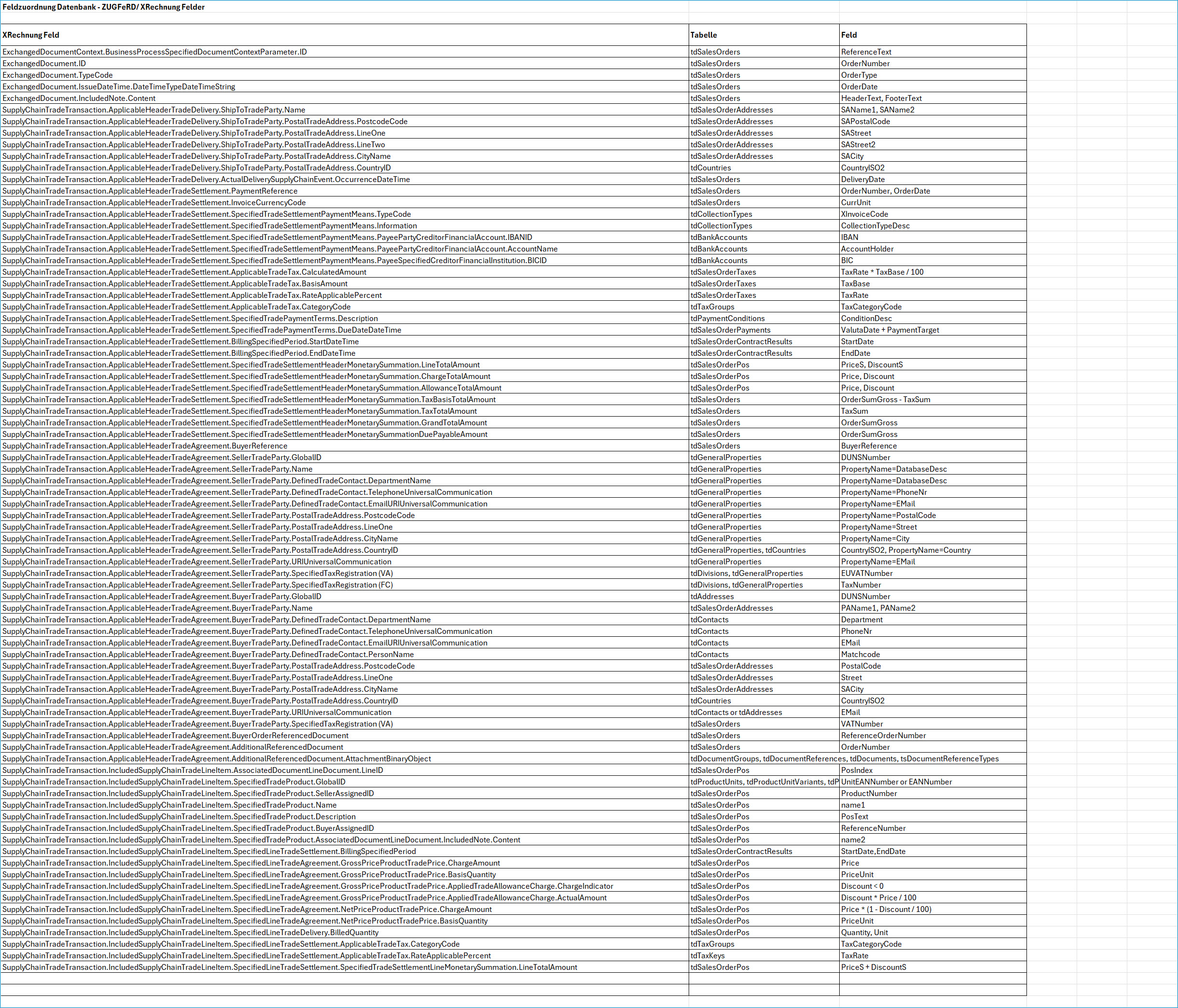Viewport: 1178px width, 1008px height.
Task: Click the 'SAStreet2' cell
Action: coord(932,144)
